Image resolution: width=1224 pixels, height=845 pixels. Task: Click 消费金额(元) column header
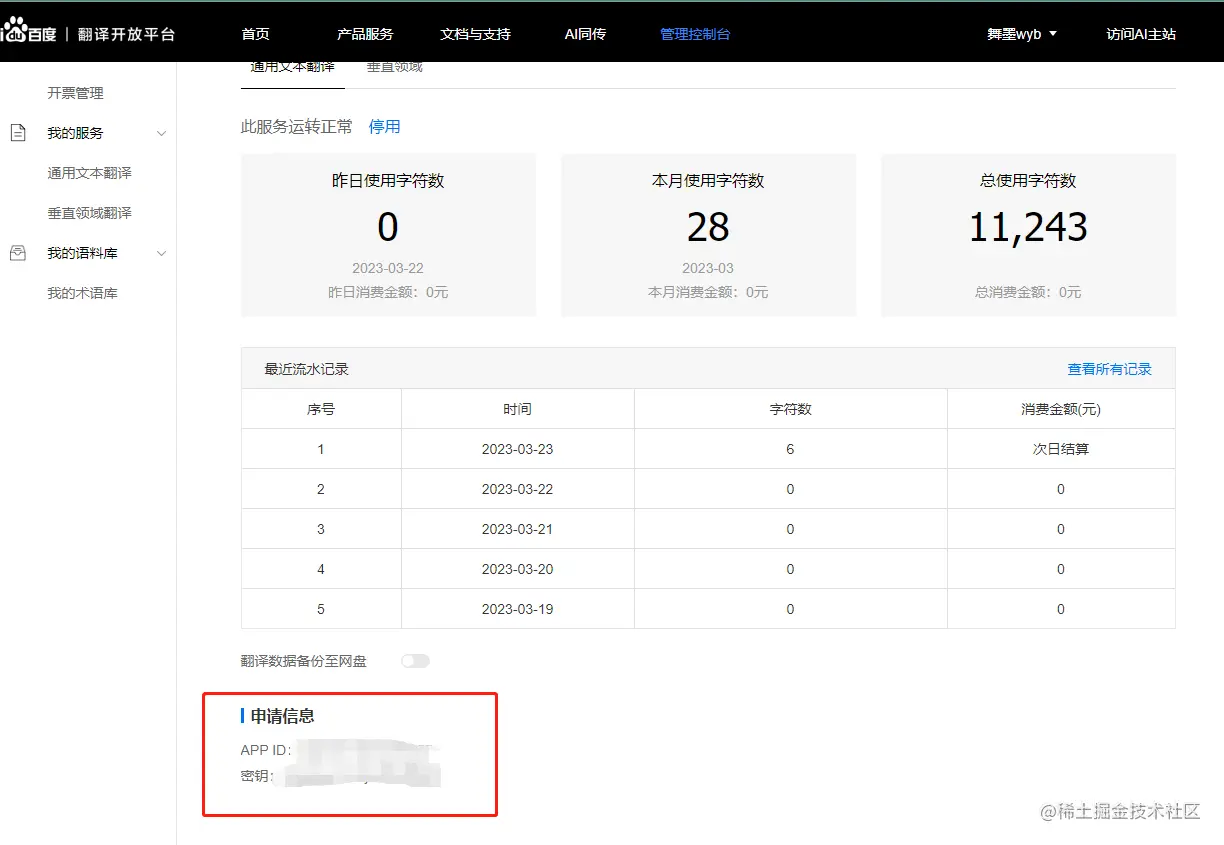tap(1061, 409)
